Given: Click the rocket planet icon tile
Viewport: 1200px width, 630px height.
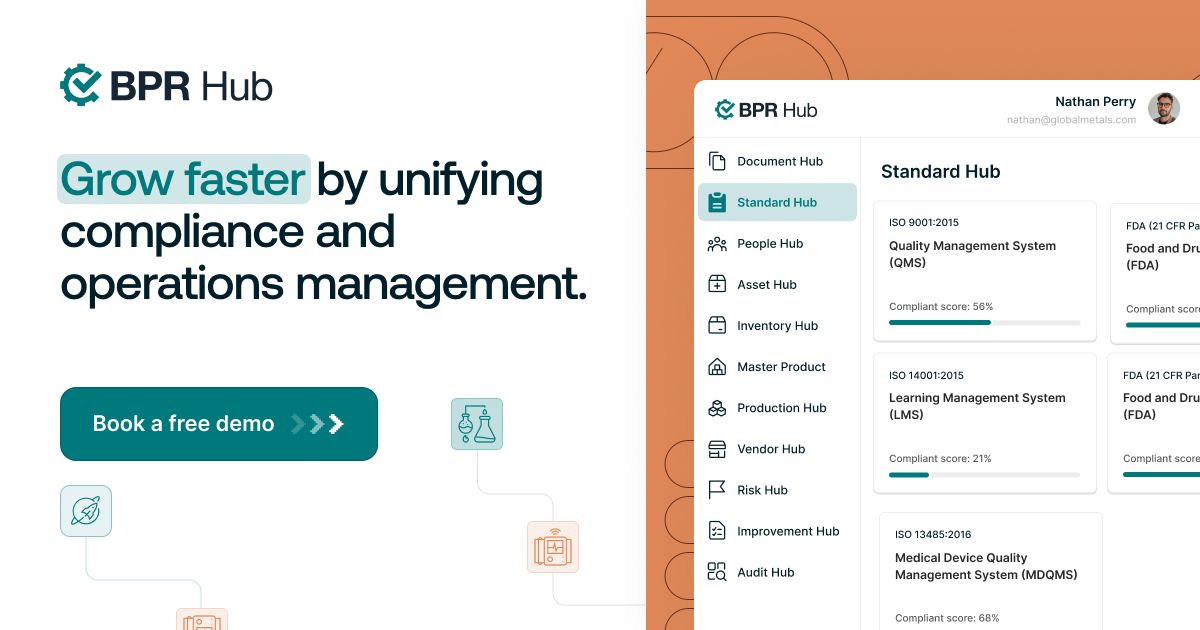Looking at the screenshot, I should (x=86, y=511).
